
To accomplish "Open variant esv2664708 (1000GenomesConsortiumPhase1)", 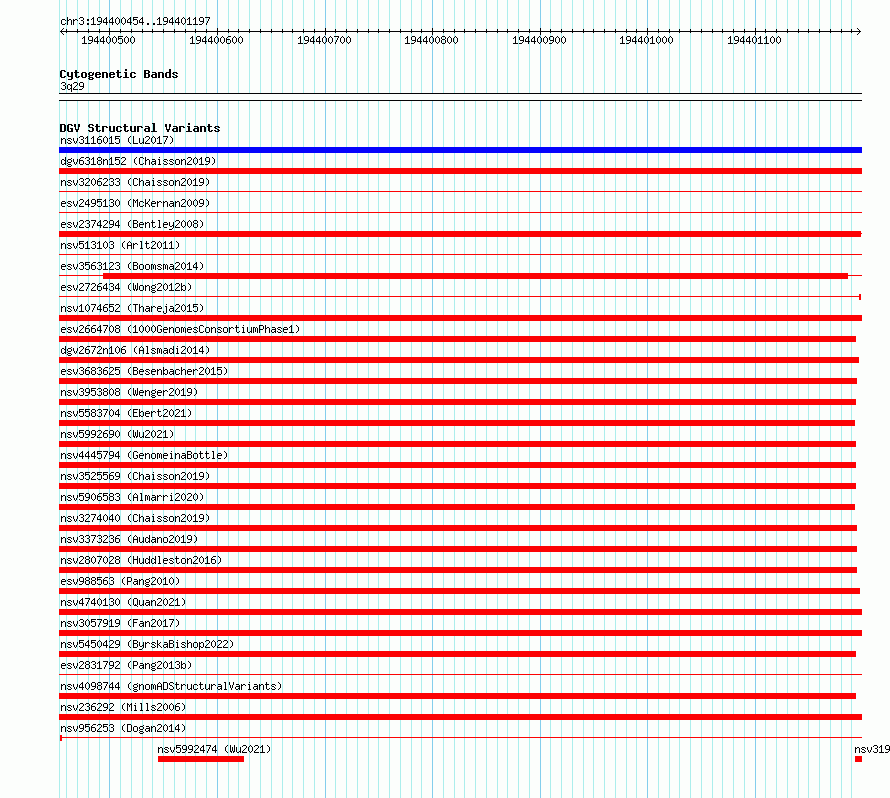I will pos(180,329).
